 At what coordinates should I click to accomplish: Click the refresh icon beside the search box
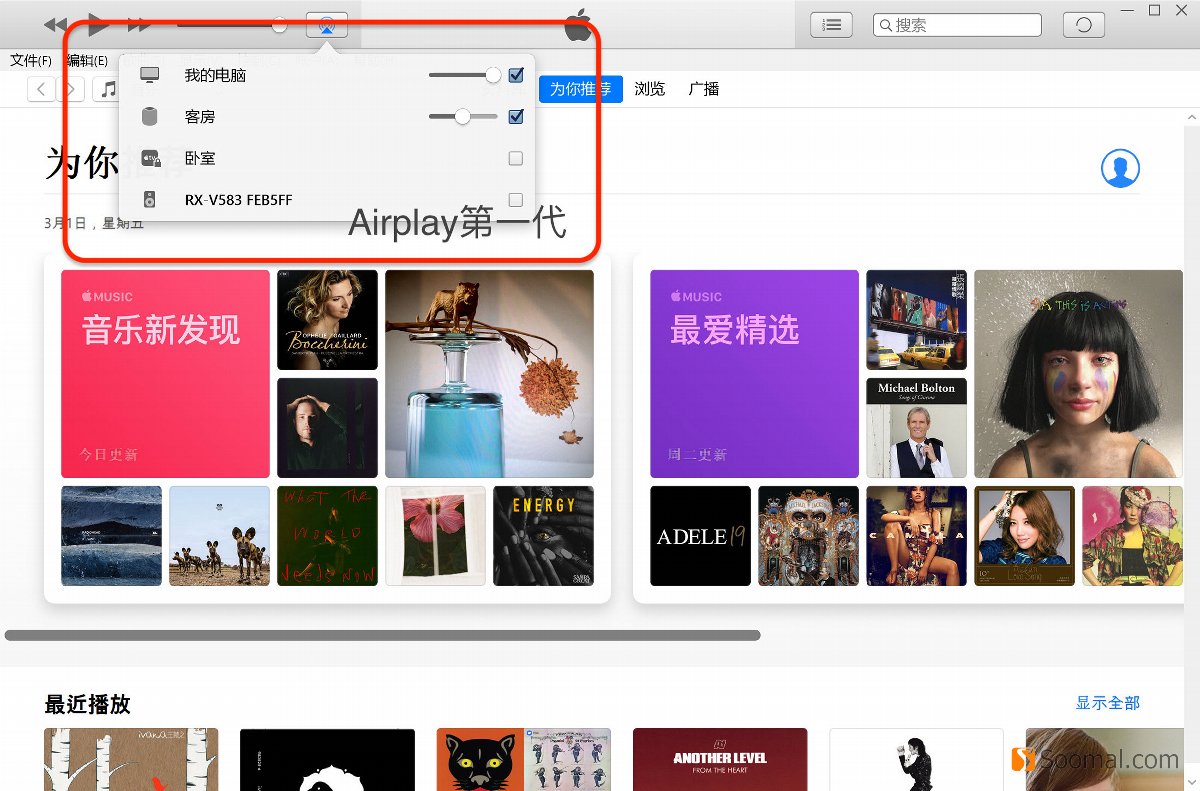click(1083, 24)
